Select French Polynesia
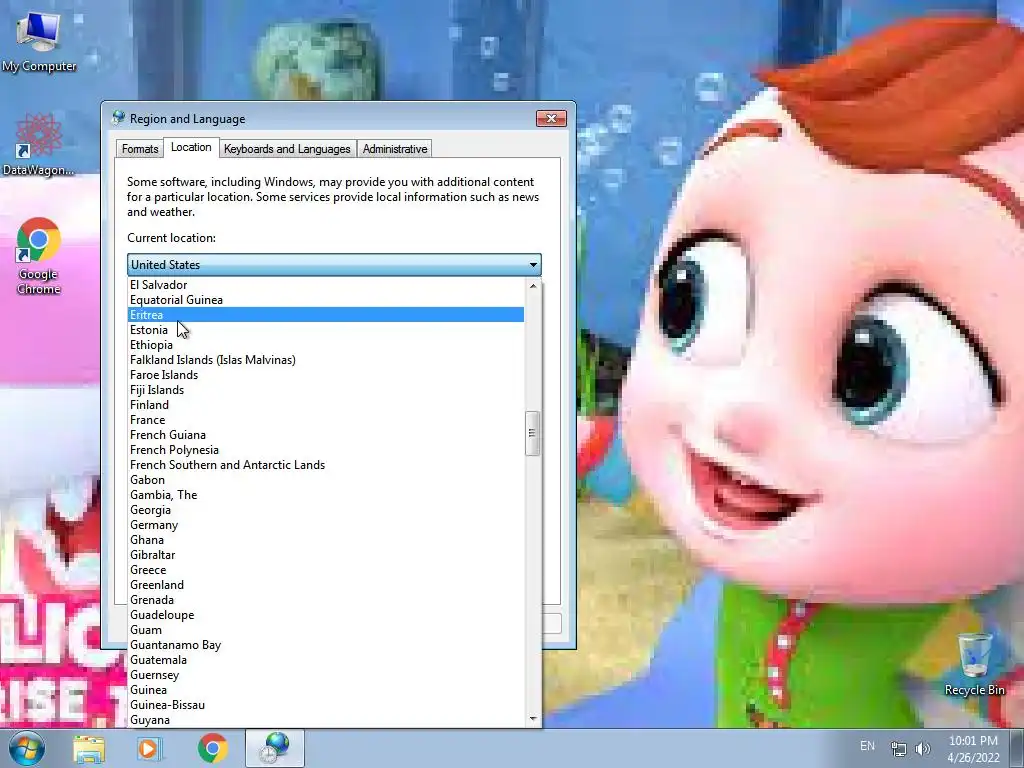1024x768 pixels. tap(326, 450)
